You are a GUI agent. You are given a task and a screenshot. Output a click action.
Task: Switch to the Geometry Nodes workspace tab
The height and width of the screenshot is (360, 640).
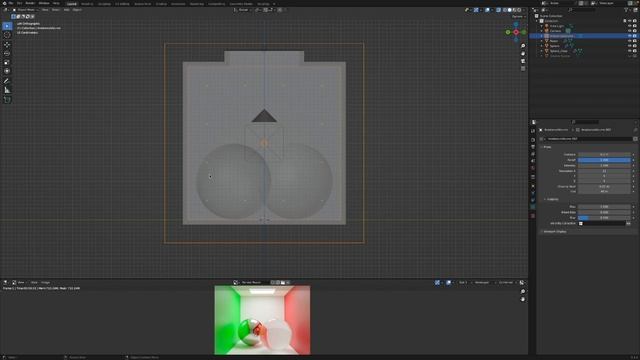click(241, 4)
